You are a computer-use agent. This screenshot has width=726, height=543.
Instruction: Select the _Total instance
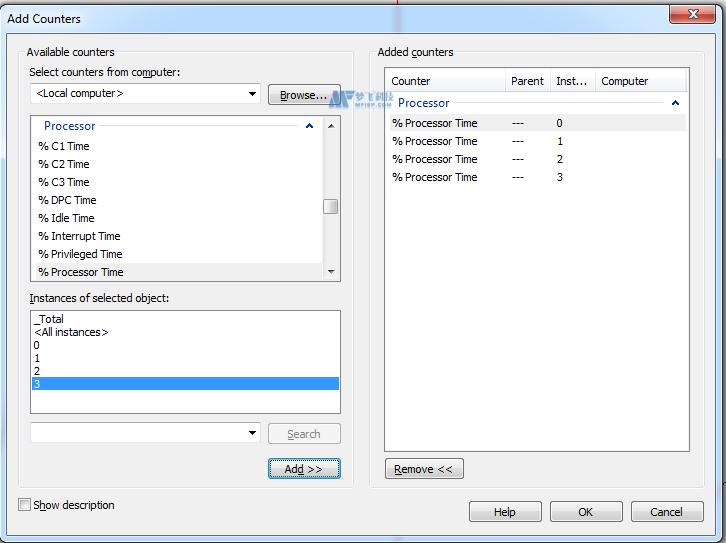click(x=48, y=319)
